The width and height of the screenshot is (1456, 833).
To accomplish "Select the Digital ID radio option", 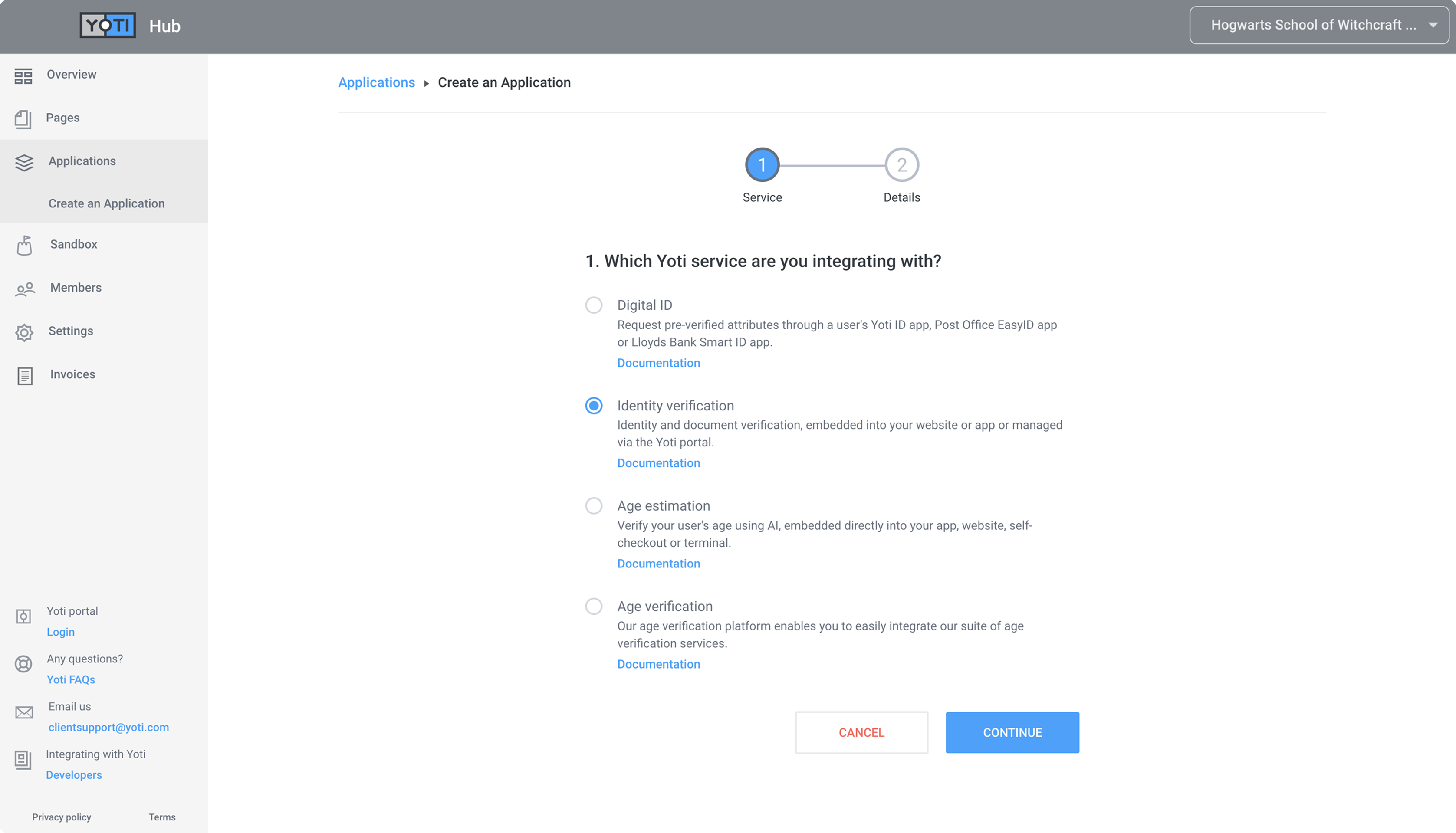I will click(593, 305).
